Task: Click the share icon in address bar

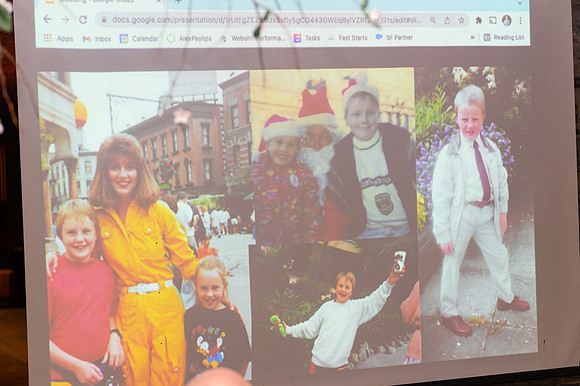Action: coord(447,20)
